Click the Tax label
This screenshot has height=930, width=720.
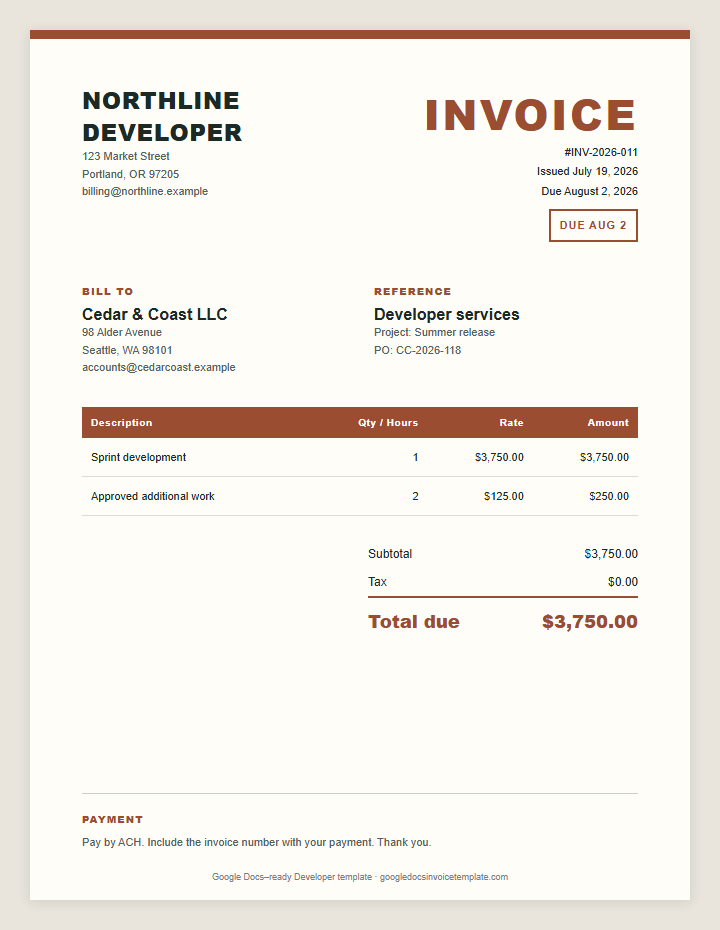click(x=377, y=582)
